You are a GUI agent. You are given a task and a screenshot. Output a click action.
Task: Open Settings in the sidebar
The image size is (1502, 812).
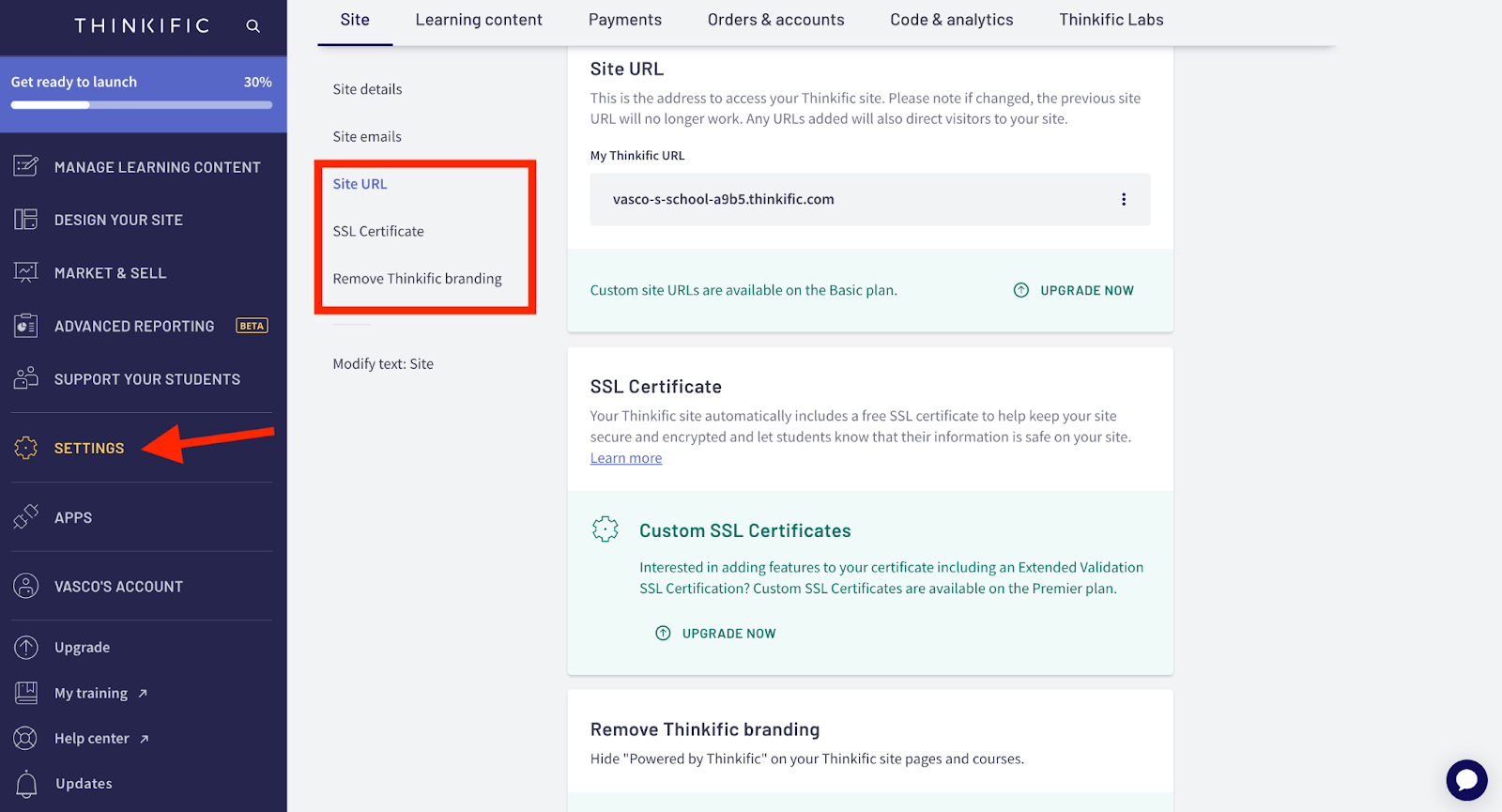(x=89, y=448)
